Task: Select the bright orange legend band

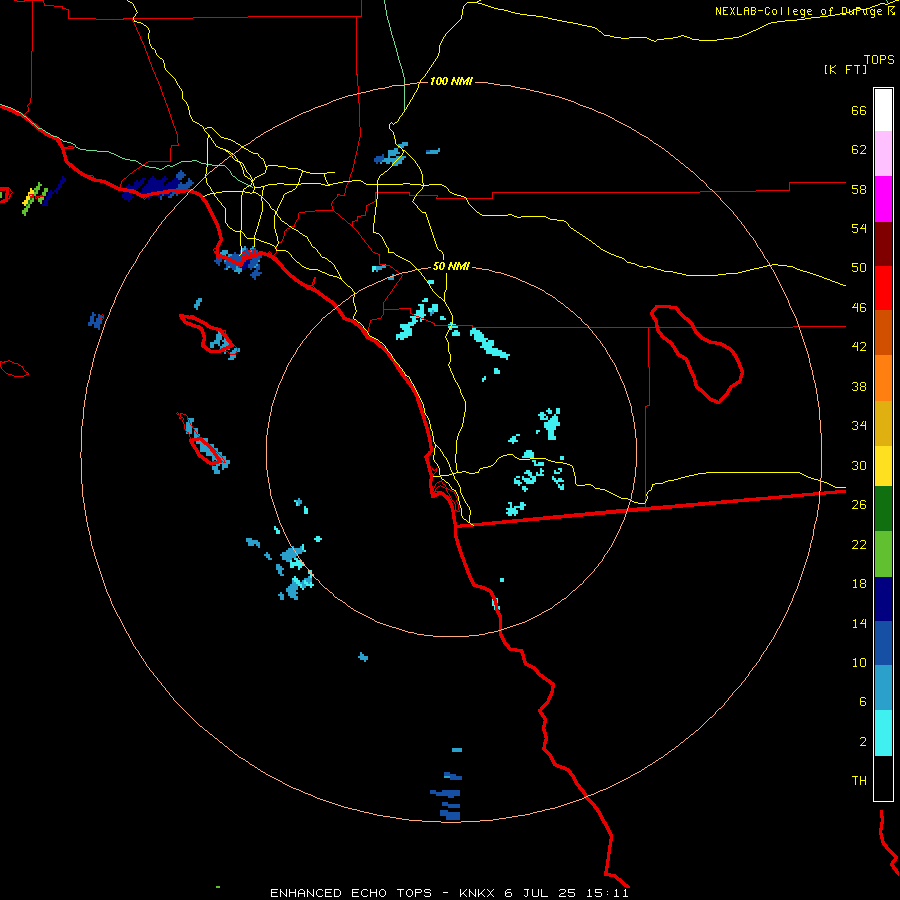Action: 883,378
